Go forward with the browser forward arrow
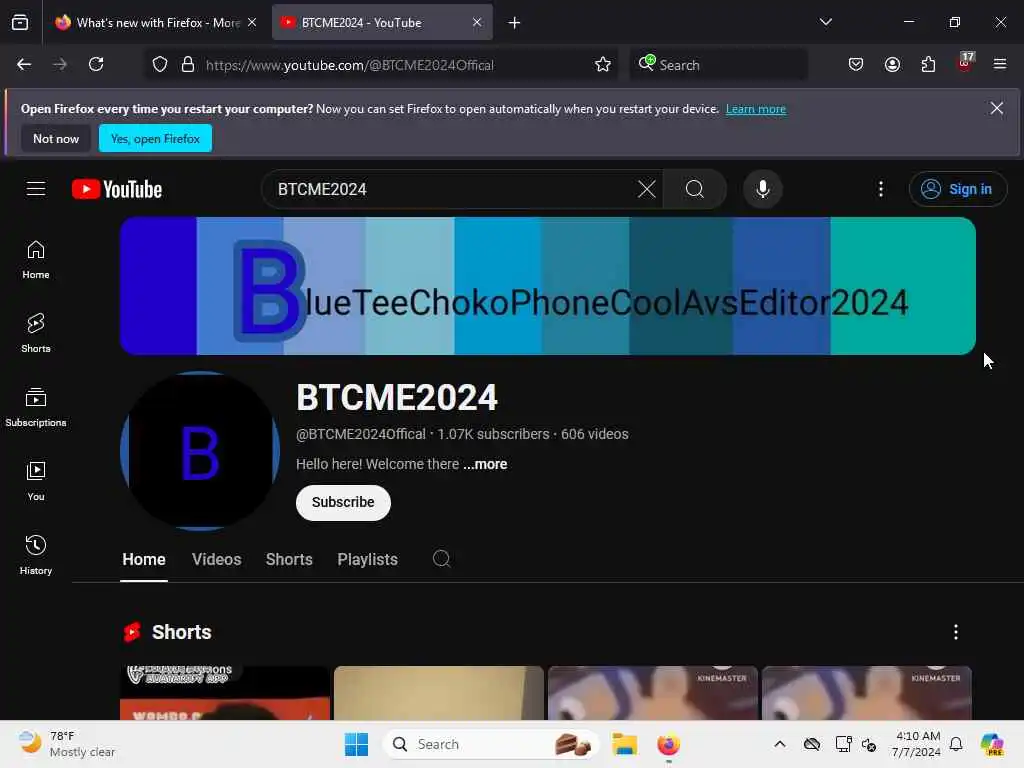This screenshot has width=1024, height=768. click(x=59, y=64)
